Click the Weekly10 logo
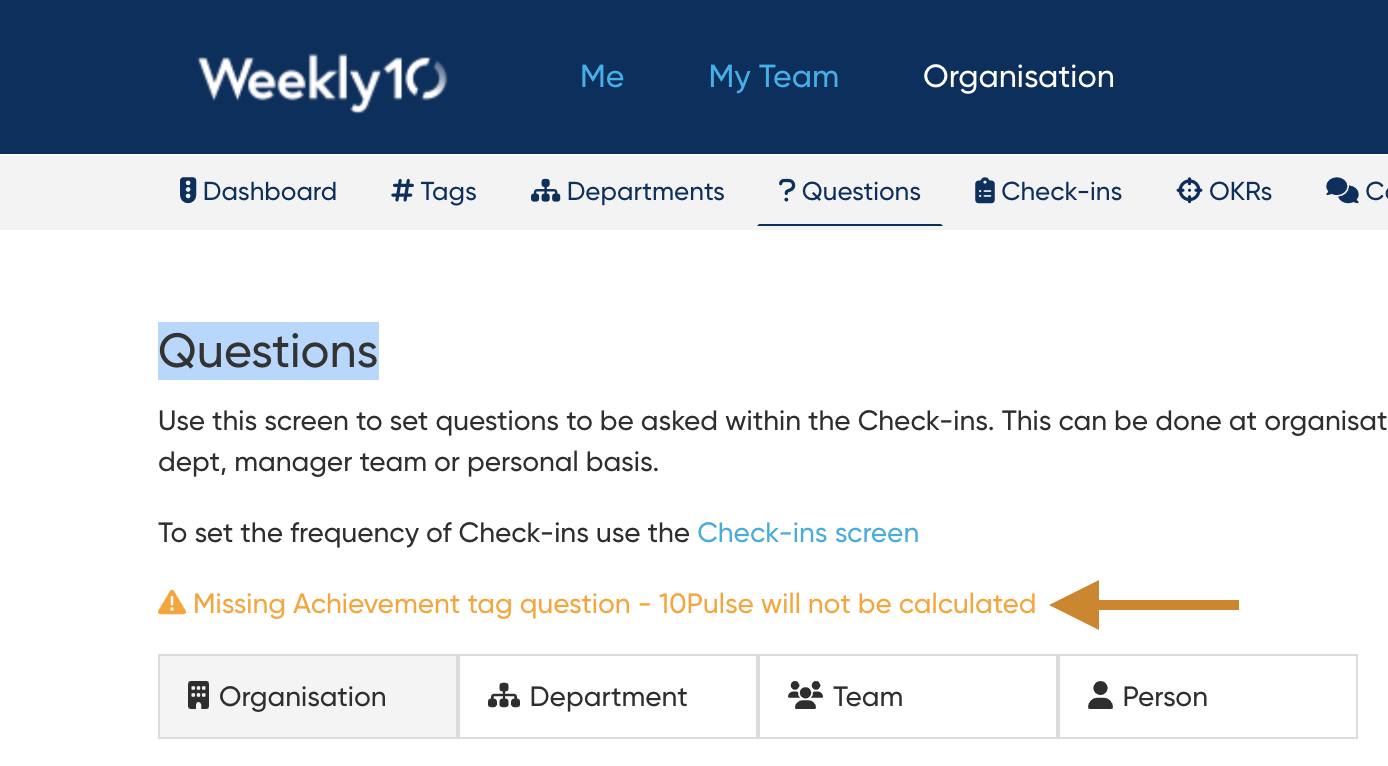Screen dimensions: 1388x766 [x=322, y=80]
